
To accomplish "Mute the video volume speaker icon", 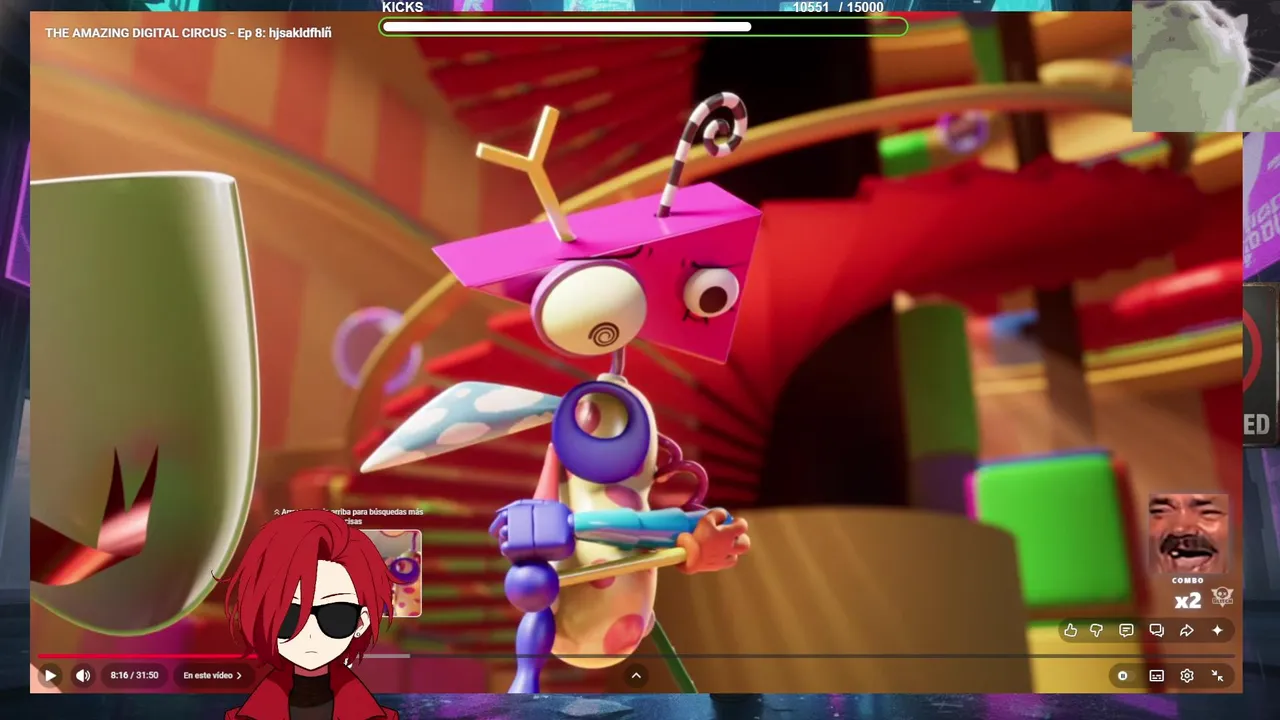I will tap(83, 676).
